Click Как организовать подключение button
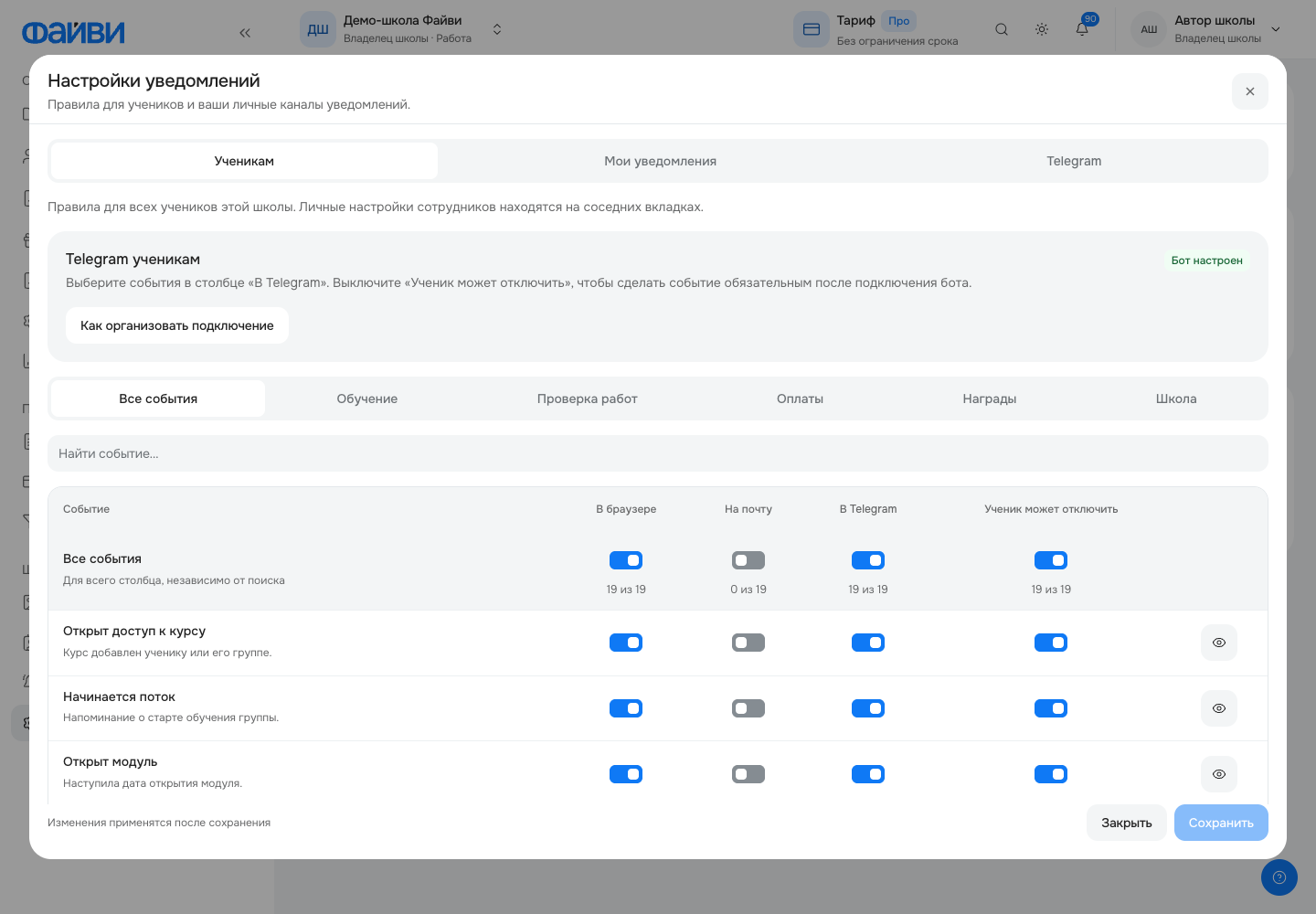This screenshot has height=914, width=1316. pos(177,325)
